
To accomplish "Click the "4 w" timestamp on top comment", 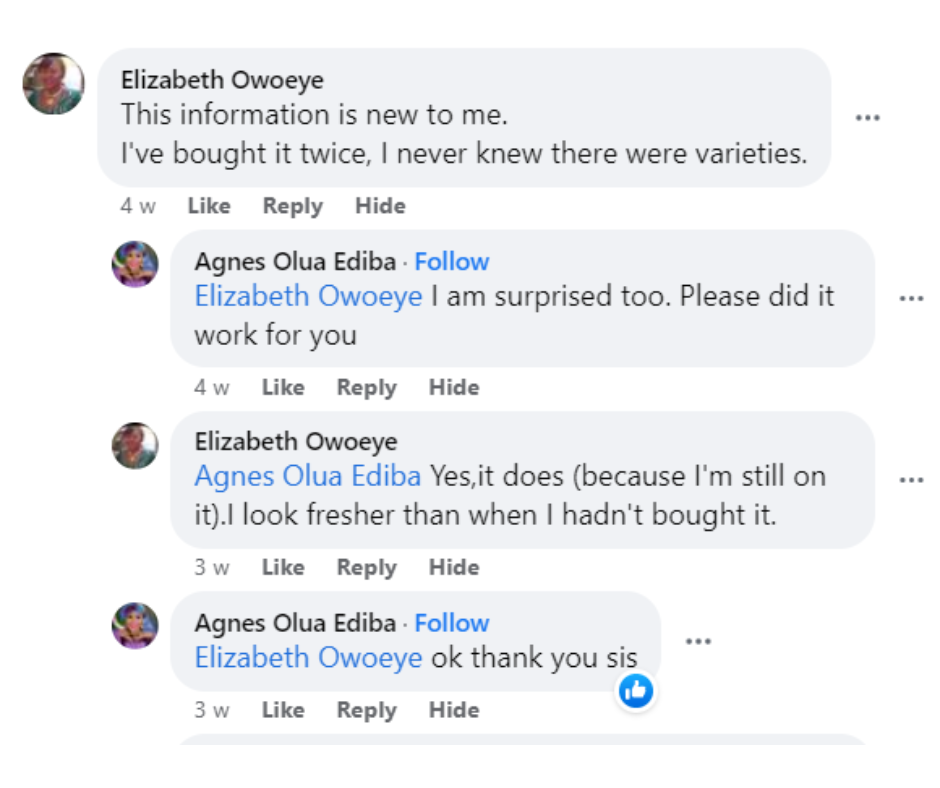I will point(138,206).
